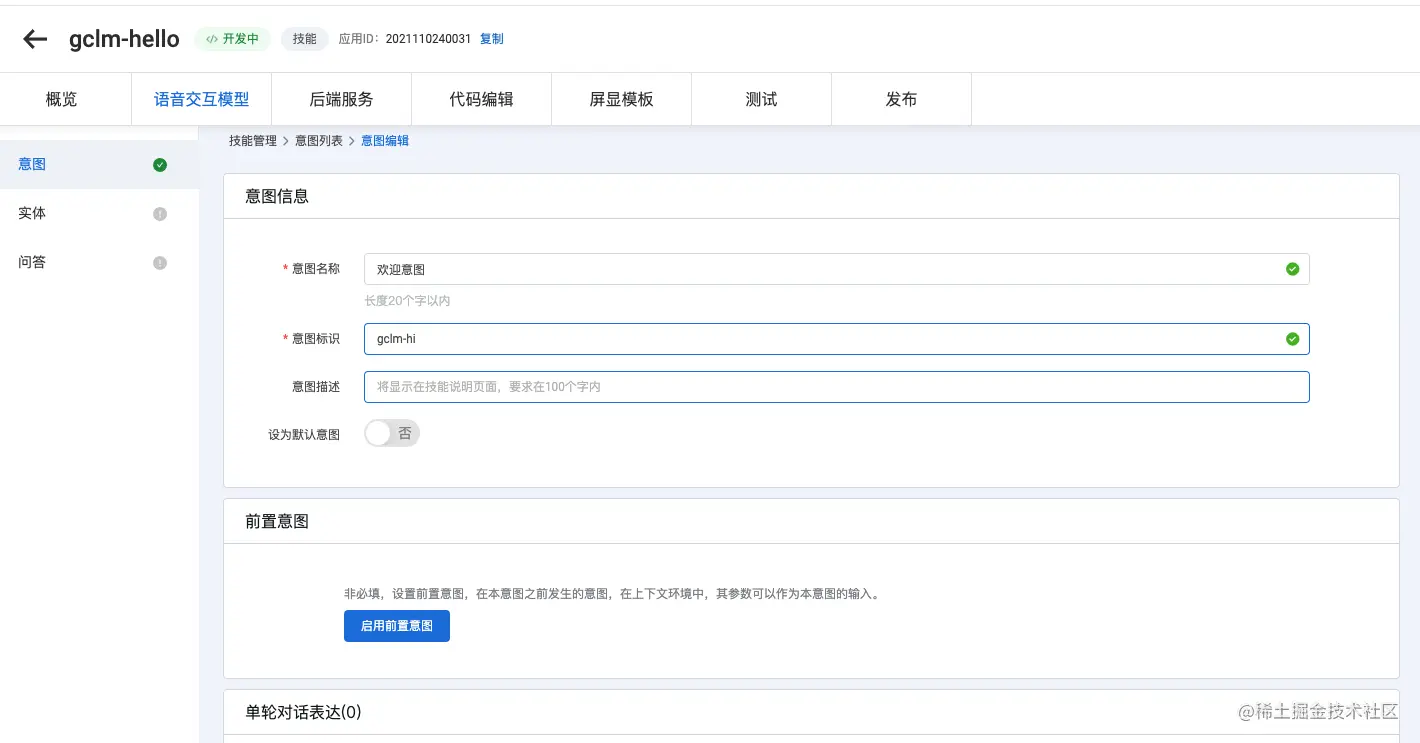Click the 开发中 status badge
The width and height of the screenshot is (1420, 743).
coord(232,39)
